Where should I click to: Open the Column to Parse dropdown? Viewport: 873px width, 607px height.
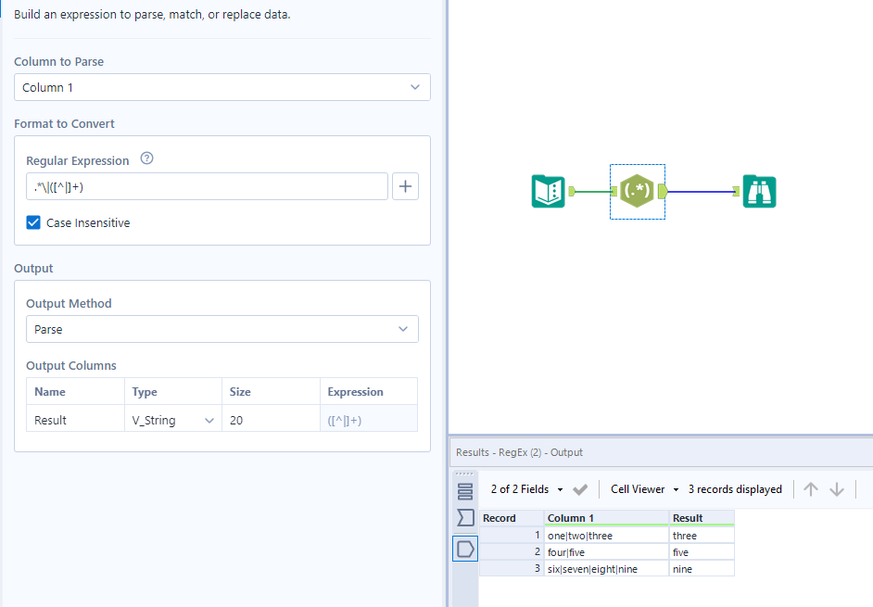point(222,87)
